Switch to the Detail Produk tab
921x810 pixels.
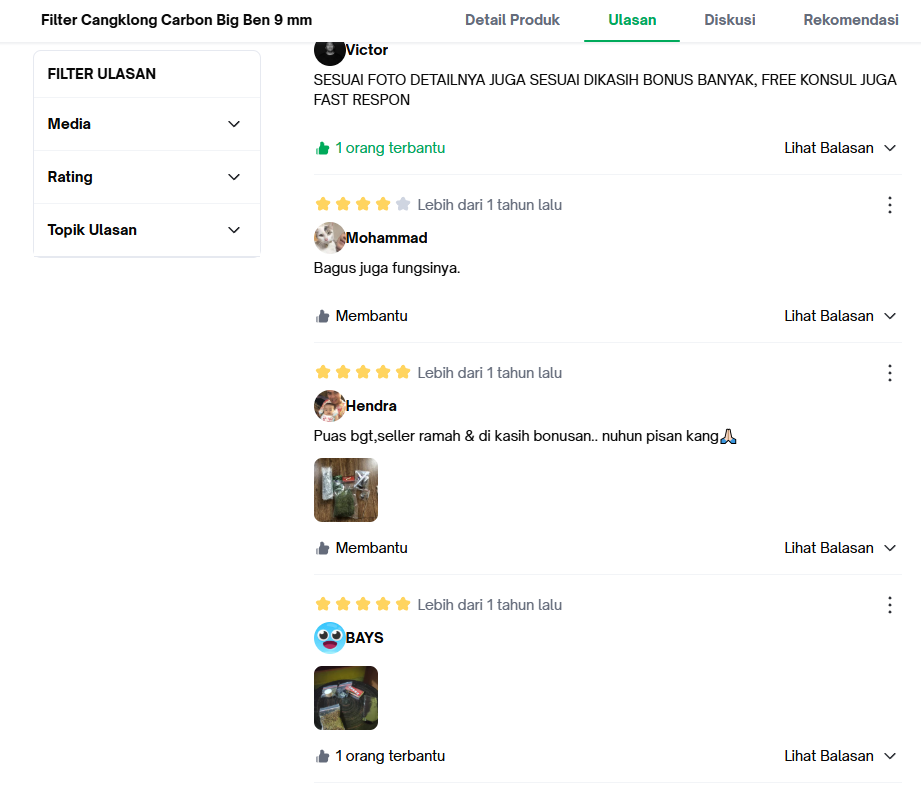[x=512, y=20]
